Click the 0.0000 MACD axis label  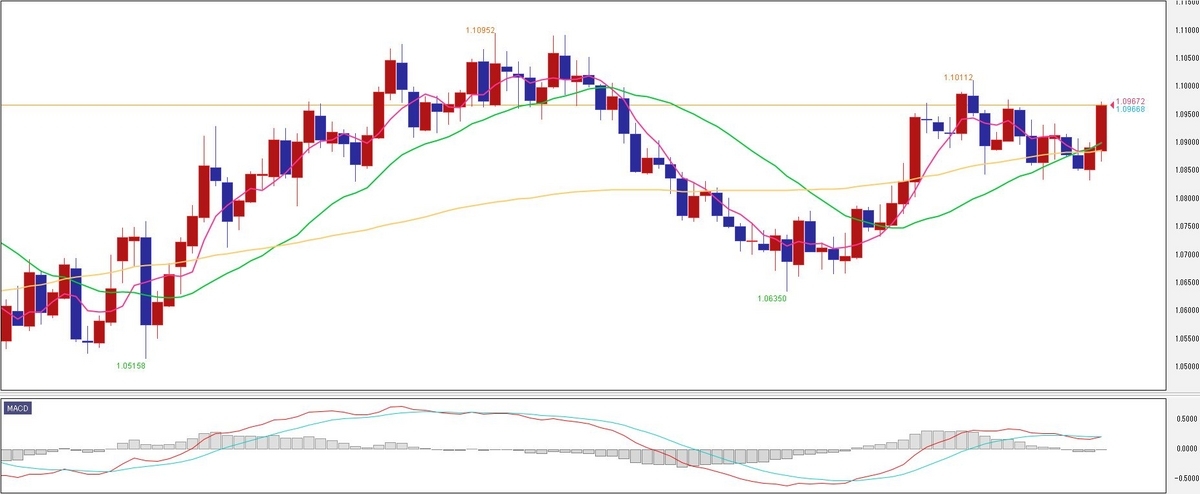click(x=1185, y=448)
